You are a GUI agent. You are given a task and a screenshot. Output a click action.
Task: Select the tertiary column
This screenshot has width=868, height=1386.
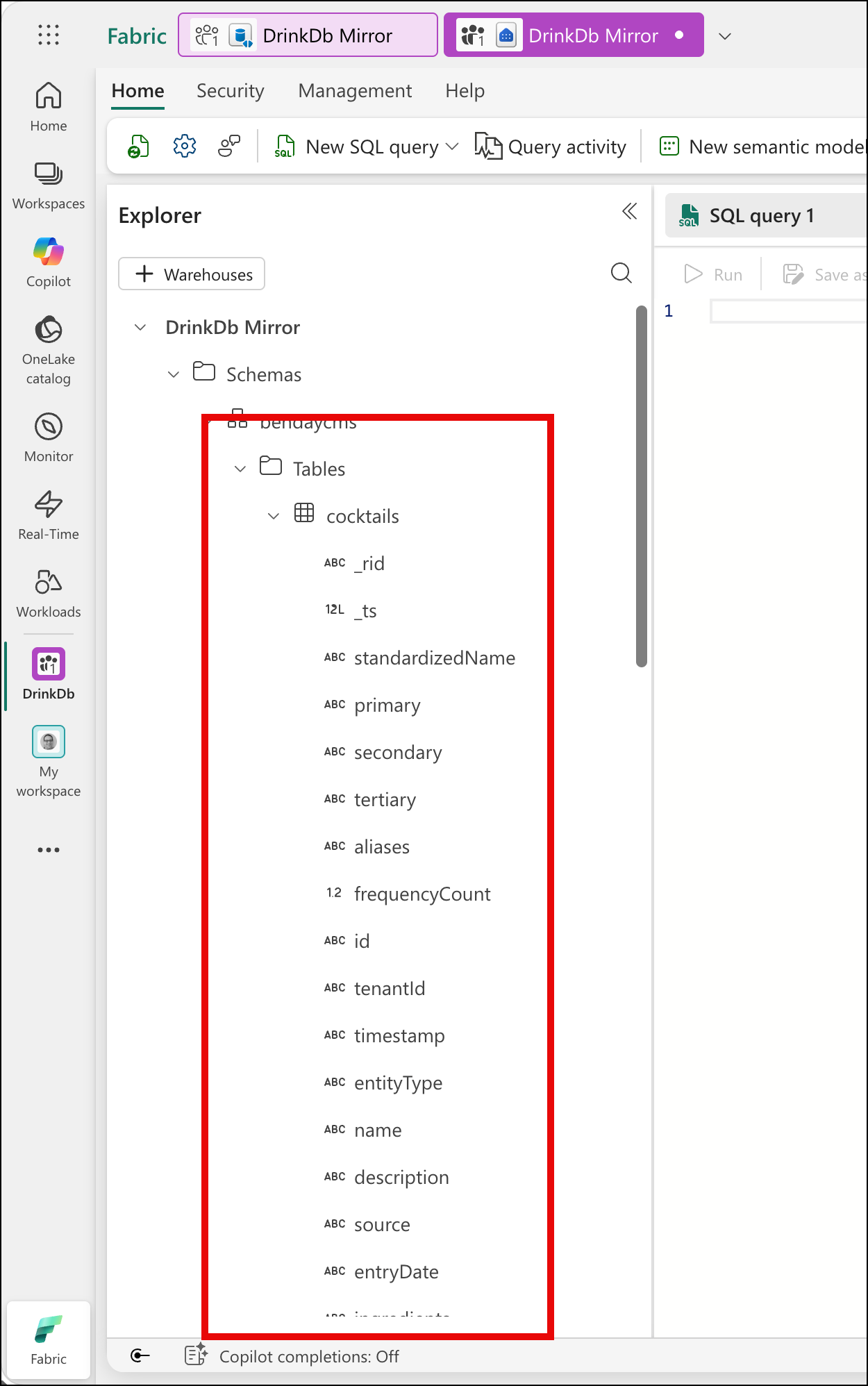coord(385,799)
